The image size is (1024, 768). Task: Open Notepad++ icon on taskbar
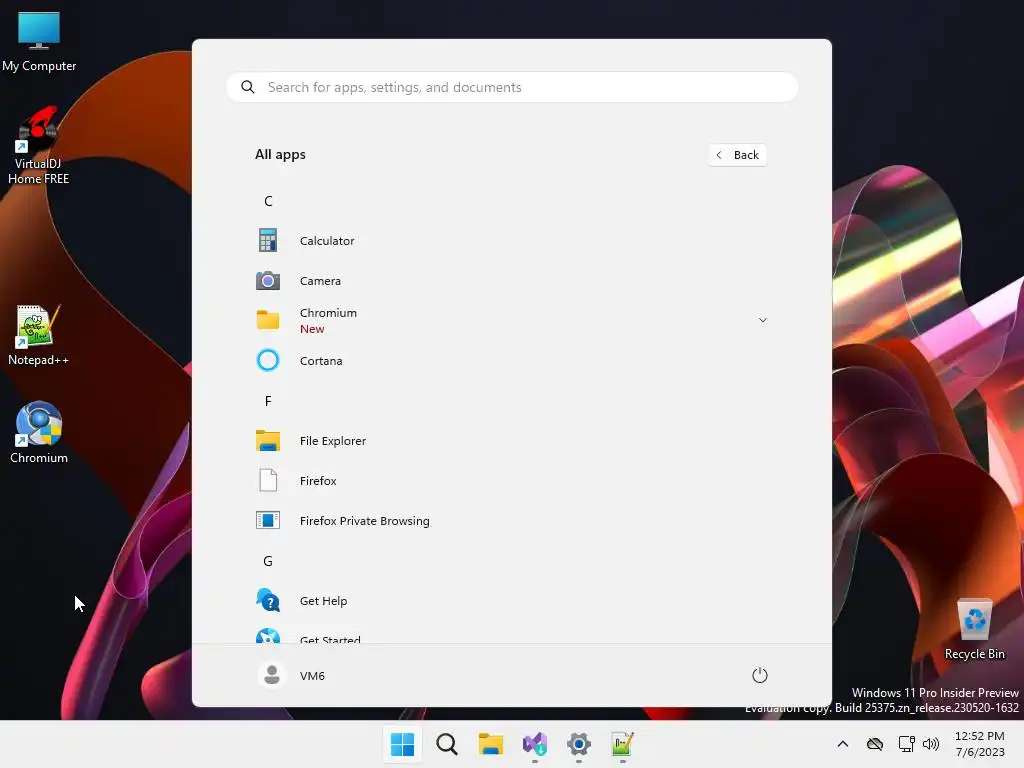coord(622,744)
